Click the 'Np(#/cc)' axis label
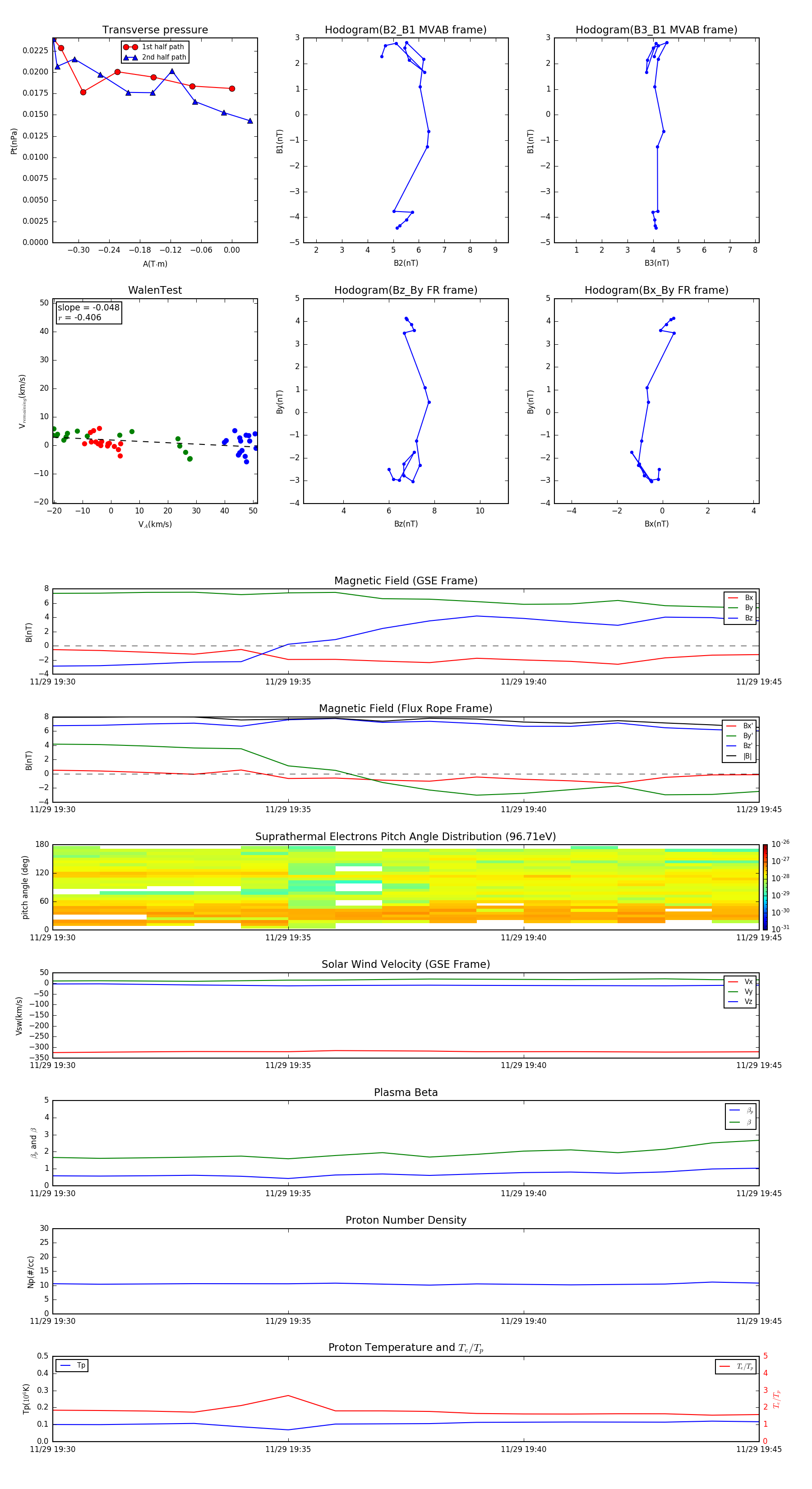Viewport: 812px width, 1489px height. pos(31,1272)
